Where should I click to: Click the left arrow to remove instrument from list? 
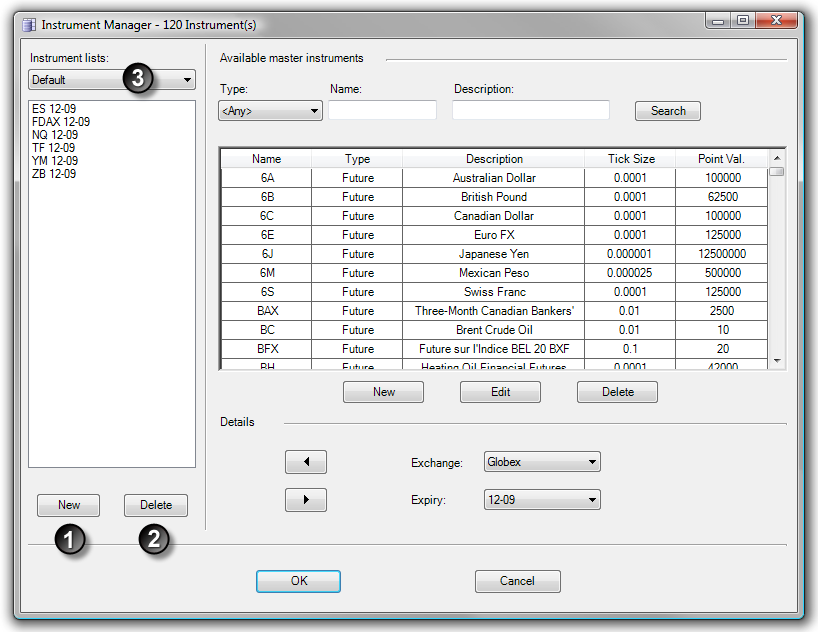(x=305, y=461)
